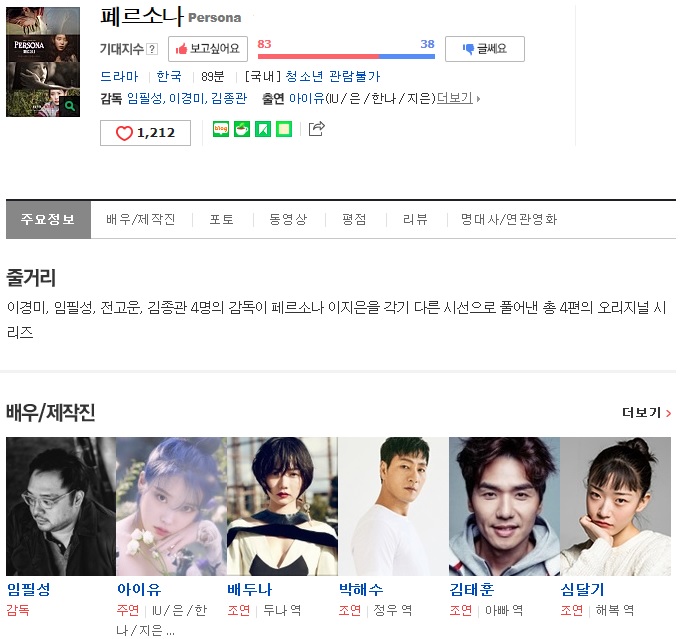Click the 청소년 관람불가 rating link
Image resolution: width=680 pixels, height=639 pixels.
coord(333,76)
